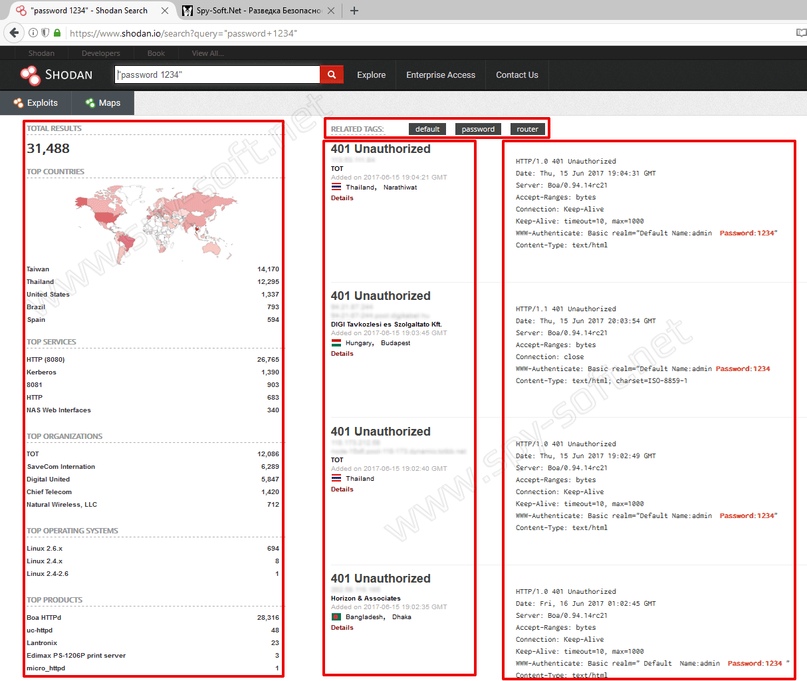Select "Natural Wireless, LLC" organization
Viewport: 807px width, 681px height.
coord(153,504)
